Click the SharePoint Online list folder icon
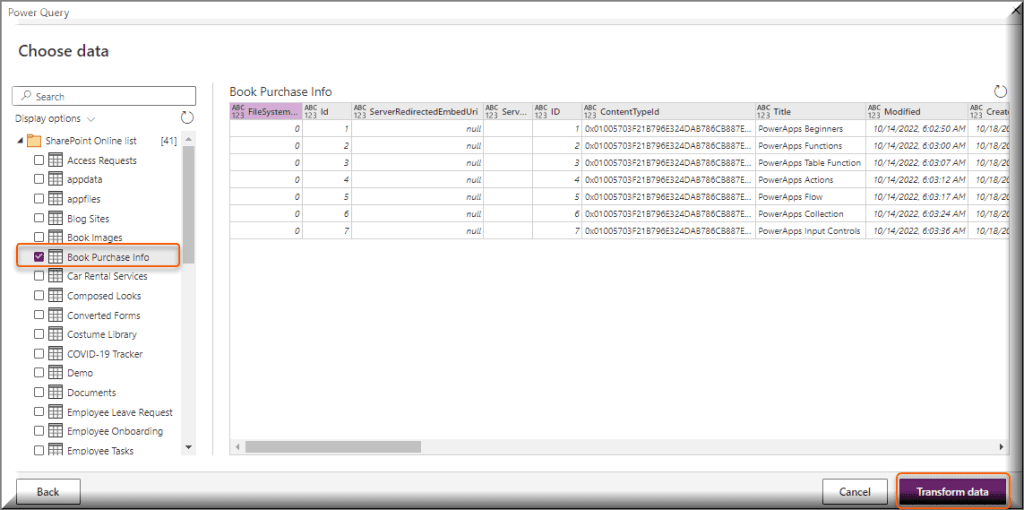The height and width of the screenshot is (510, 1024). pyautogui.click(x=35, y=140)
